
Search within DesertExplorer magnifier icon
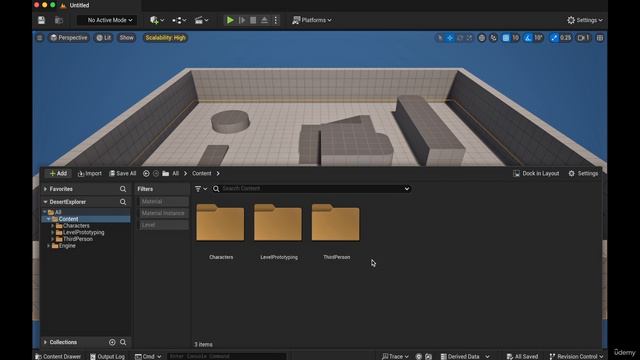pos(123,202)
